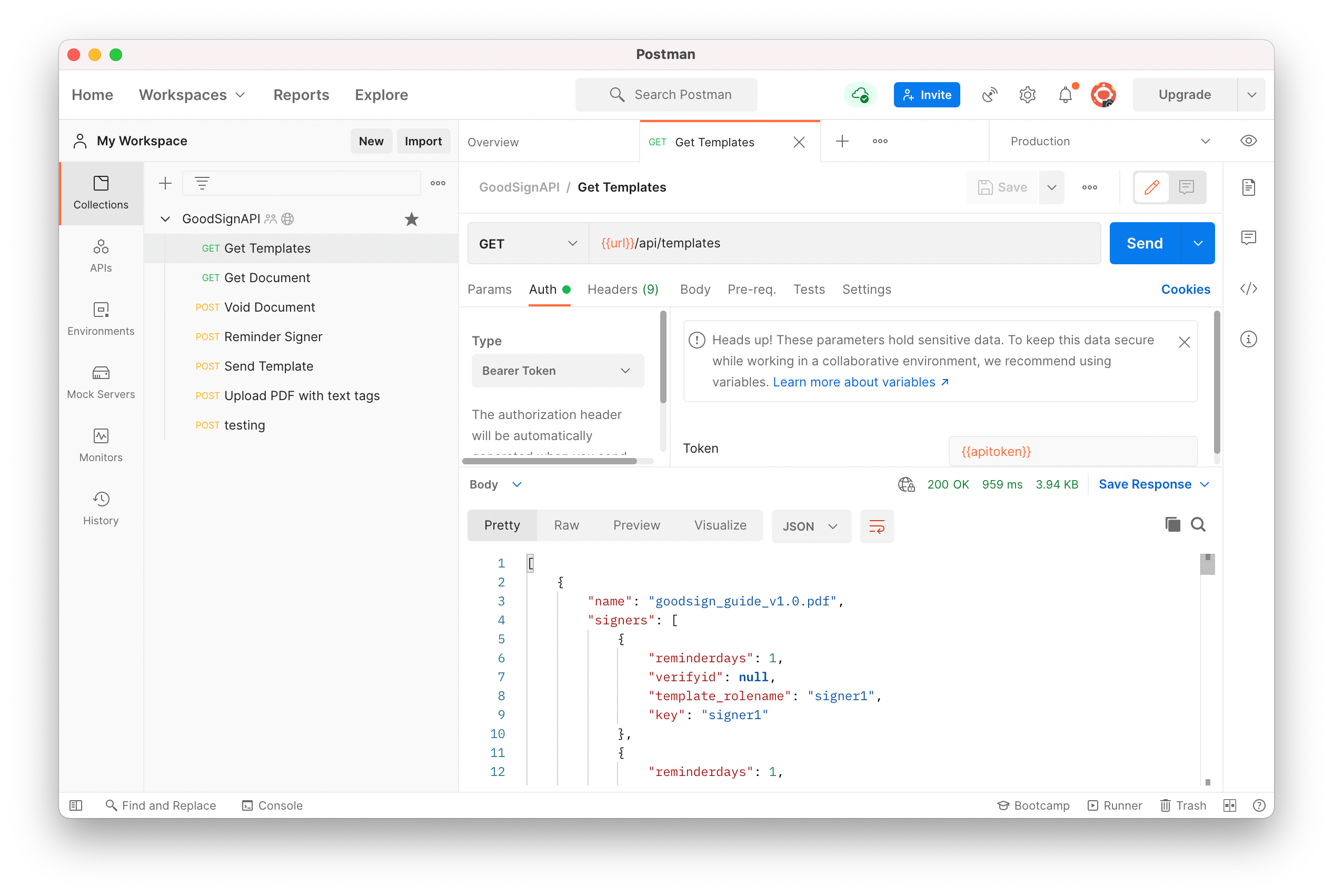This screenshot has width=1333, height=896.
Task: Click the network information globe icon
Action: click(x=906, y=484)
